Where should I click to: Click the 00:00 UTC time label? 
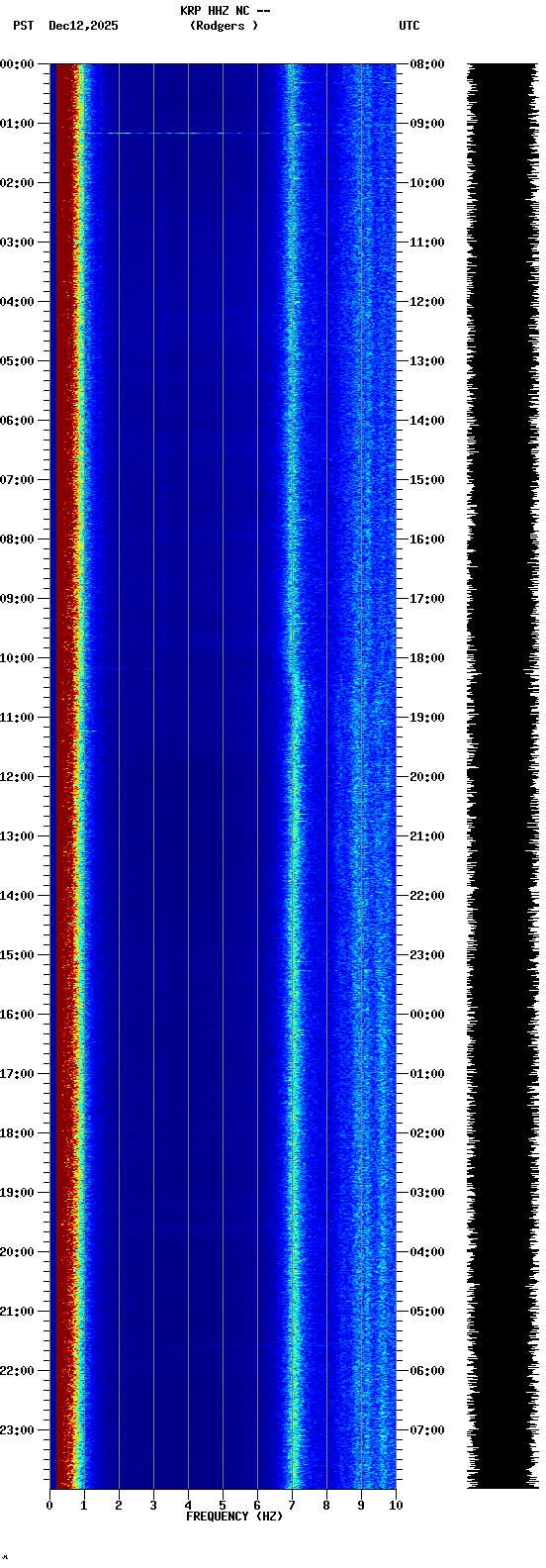coord(426,1015)
